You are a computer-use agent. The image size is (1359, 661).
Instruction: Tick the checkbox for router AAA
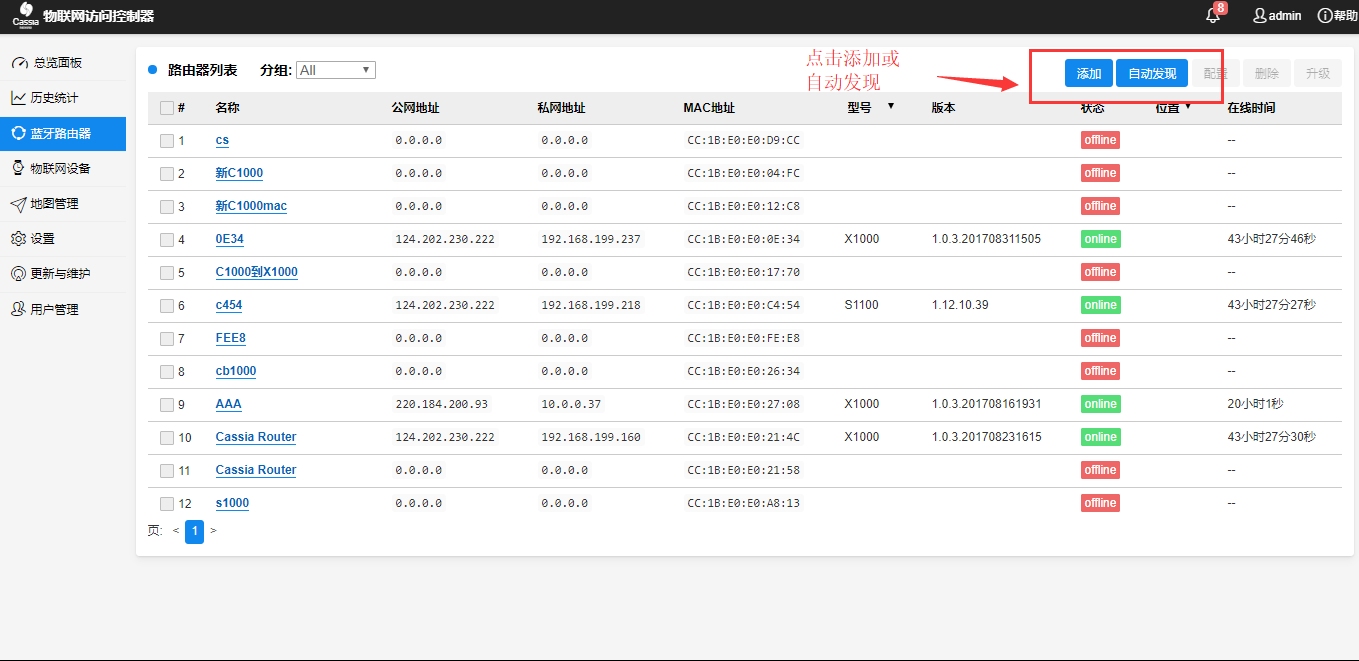(167, 405)
